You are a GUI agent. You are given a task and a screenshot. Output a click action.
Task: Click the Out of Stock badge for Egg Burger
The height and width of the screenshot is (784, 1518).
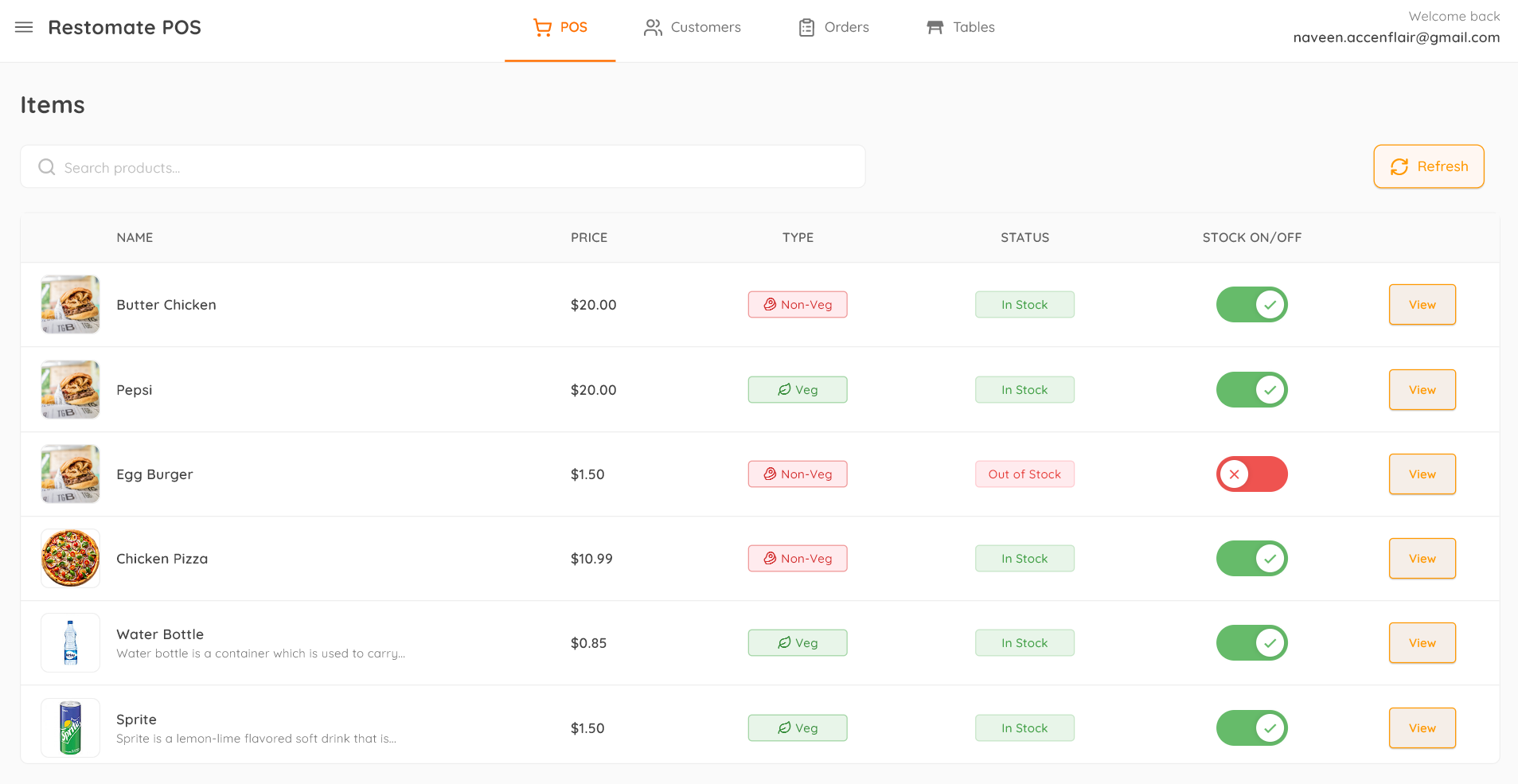(x=1024, y=474)
